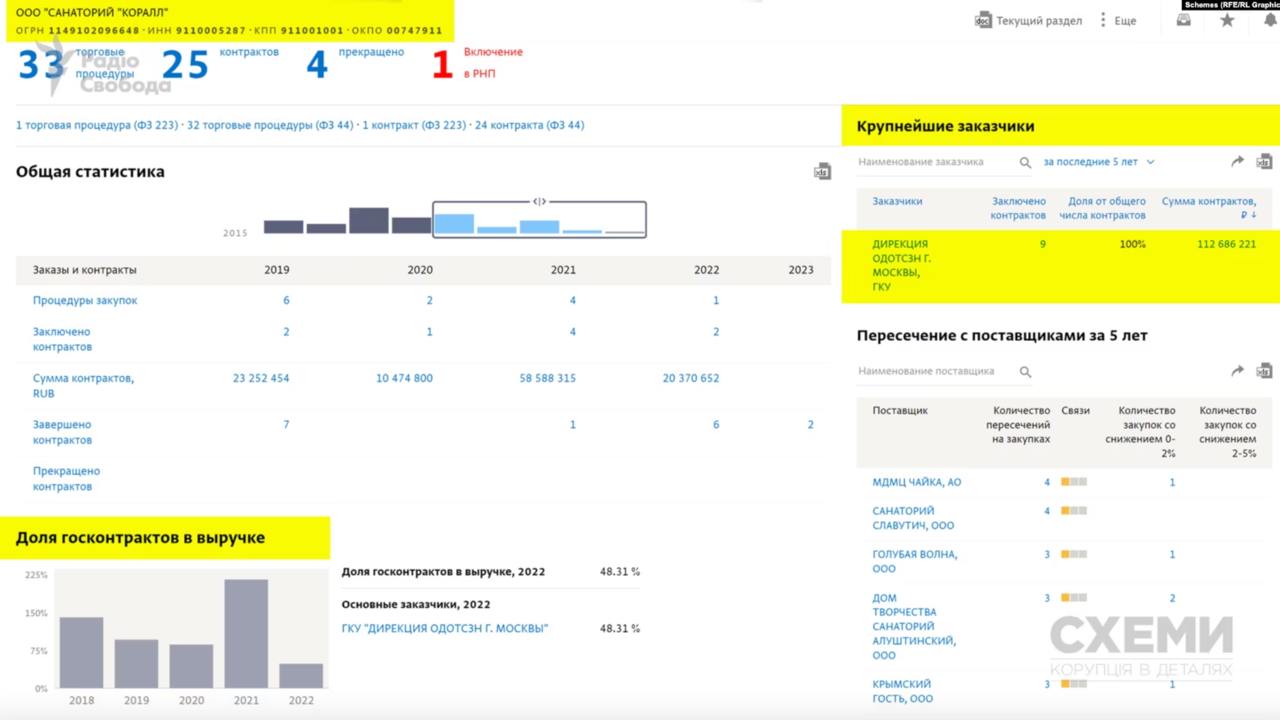The height and width of the screenshot is (720, 1280).
Task: Expand the за последние 5 лет dropdown
Action: (1099, 162)
